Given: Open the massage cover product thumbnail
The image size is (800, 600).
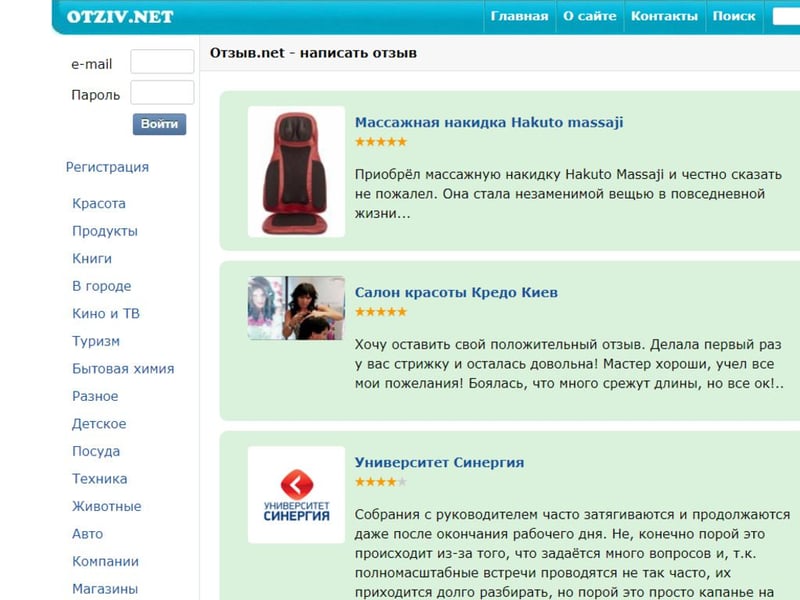Looking at the screenshot, I should (296, 171).
